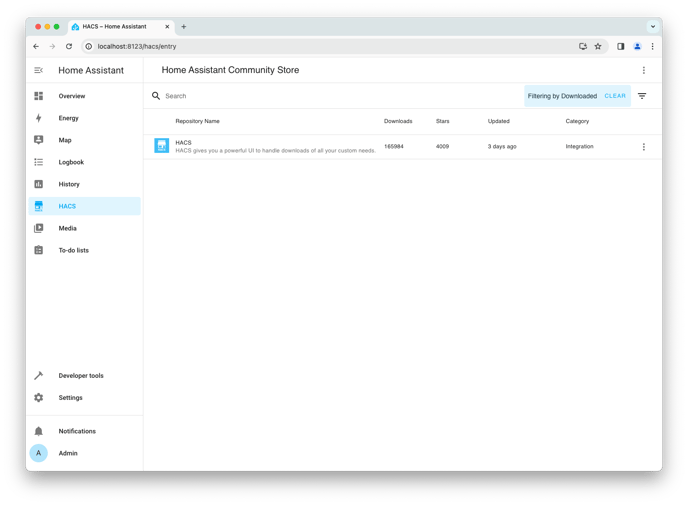The image size is (688, 505).
Task: Sort by Repository Name column
Action: (197, 121)
